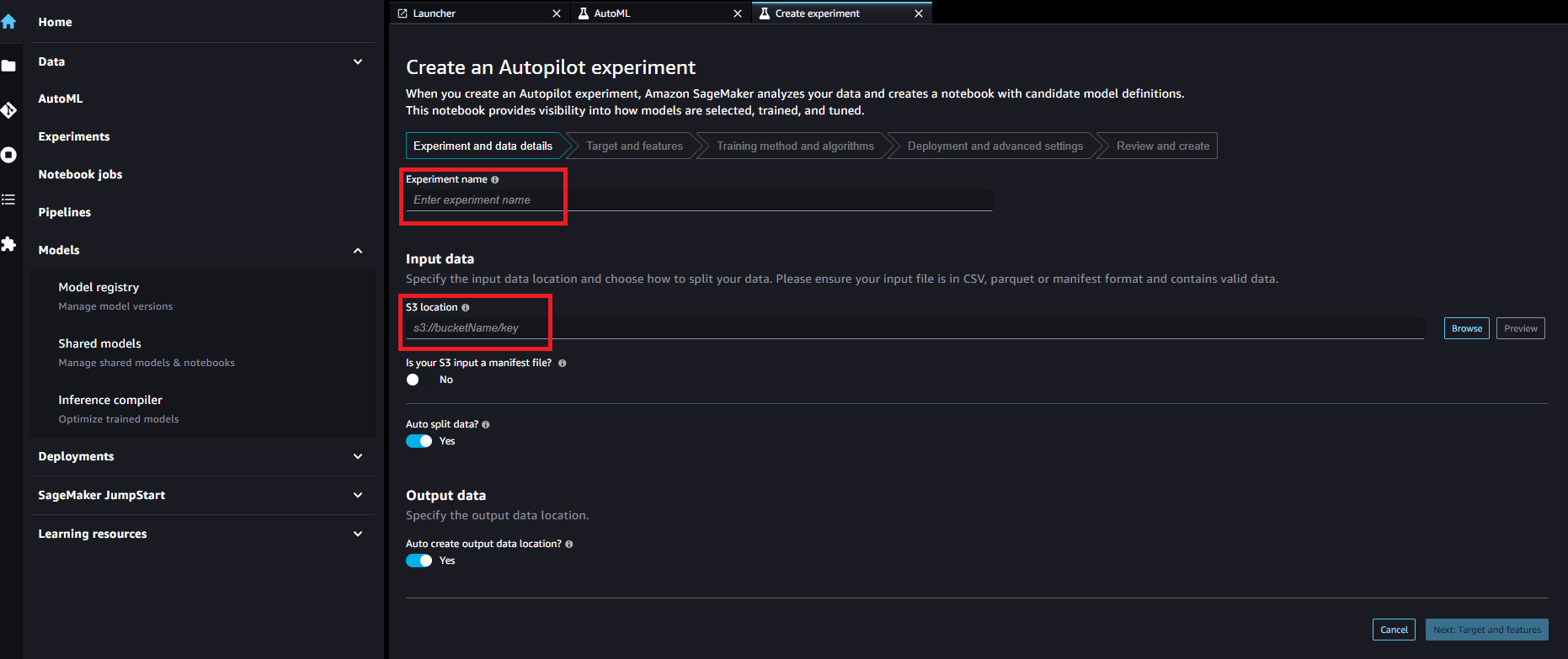Open Table of Contents list icon
1568x659 pixels.
tap(8, 199)
